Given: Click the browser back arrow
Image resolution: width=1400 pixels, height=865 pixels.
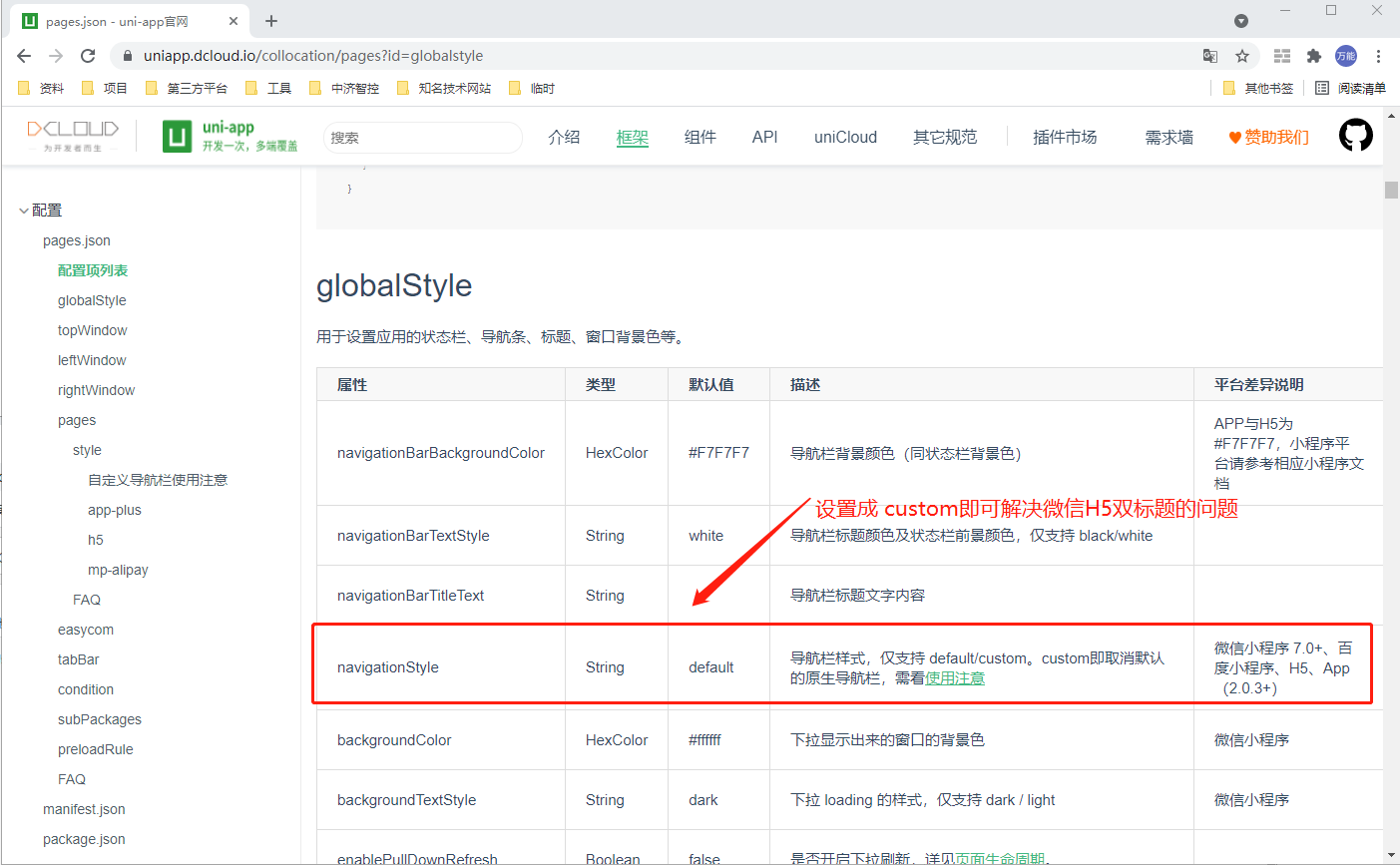Looking at the screenshot, I should point(24,56).
